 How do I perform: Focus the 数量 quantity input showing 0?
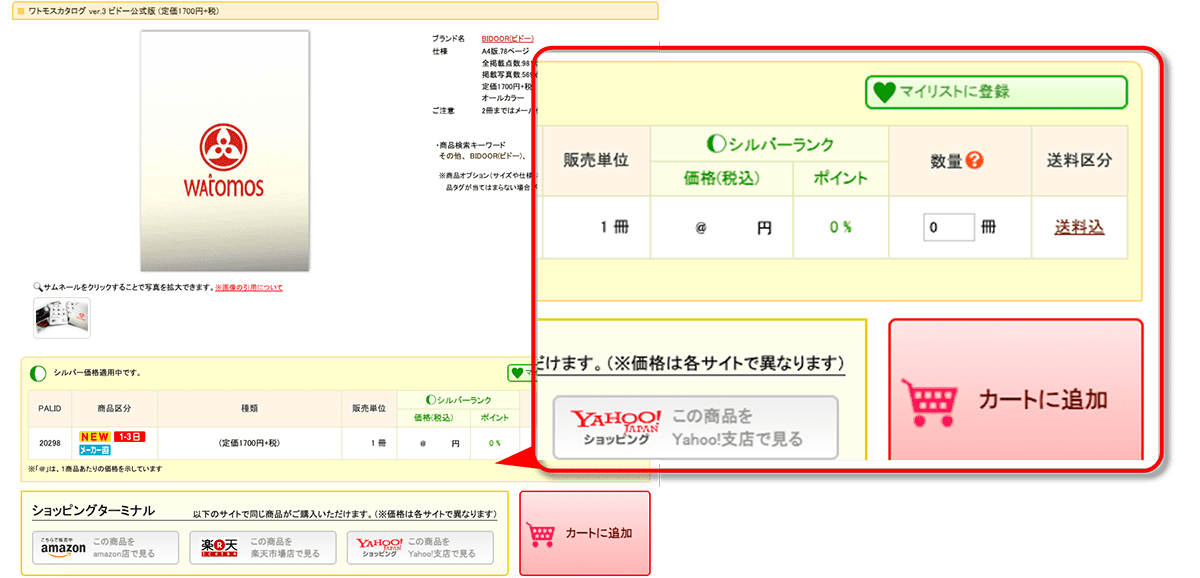pos(948,227)
